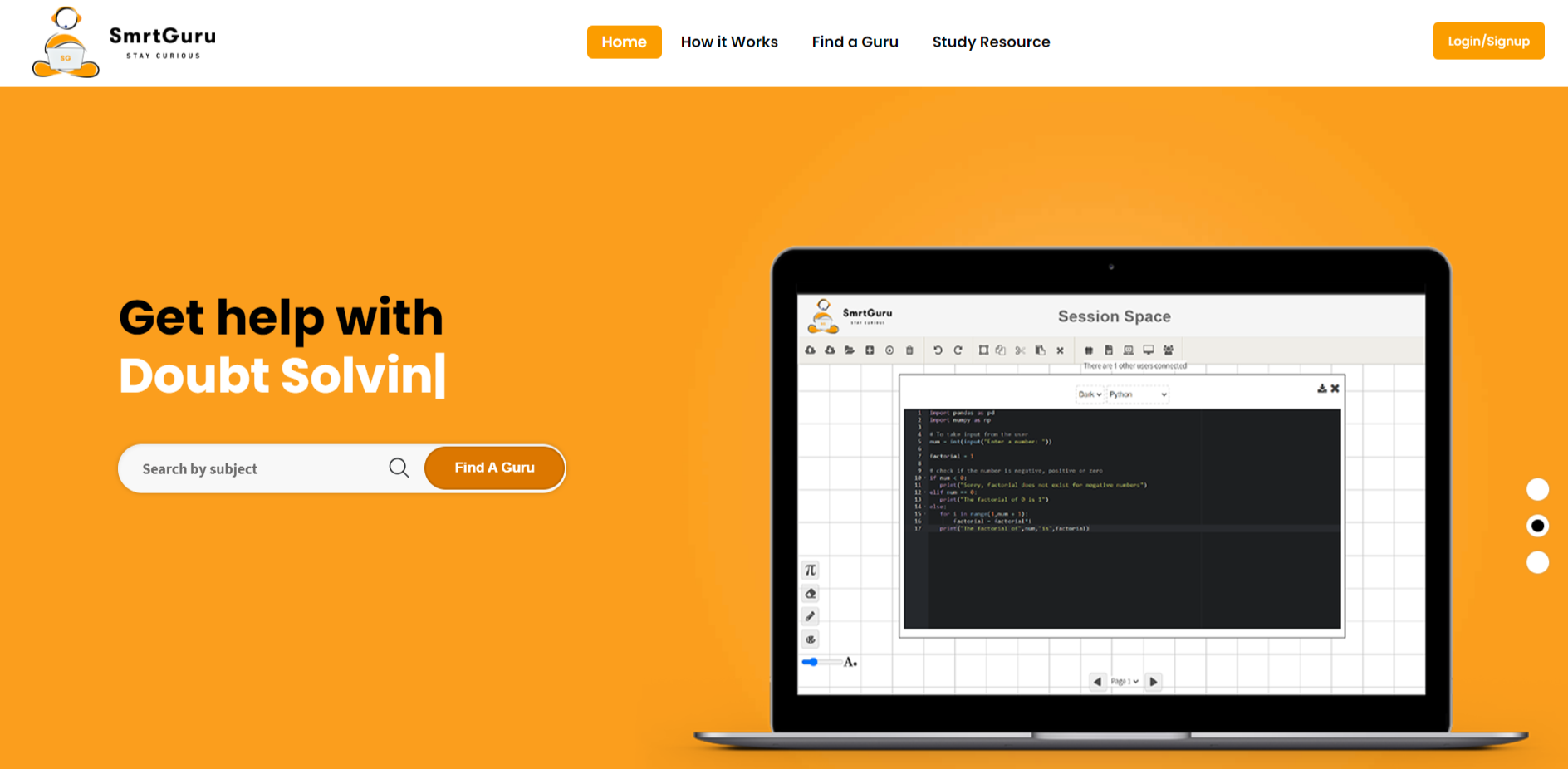1568x769 pixels.
Task: Click the download icon on code editor panel
Action: 1322,388
